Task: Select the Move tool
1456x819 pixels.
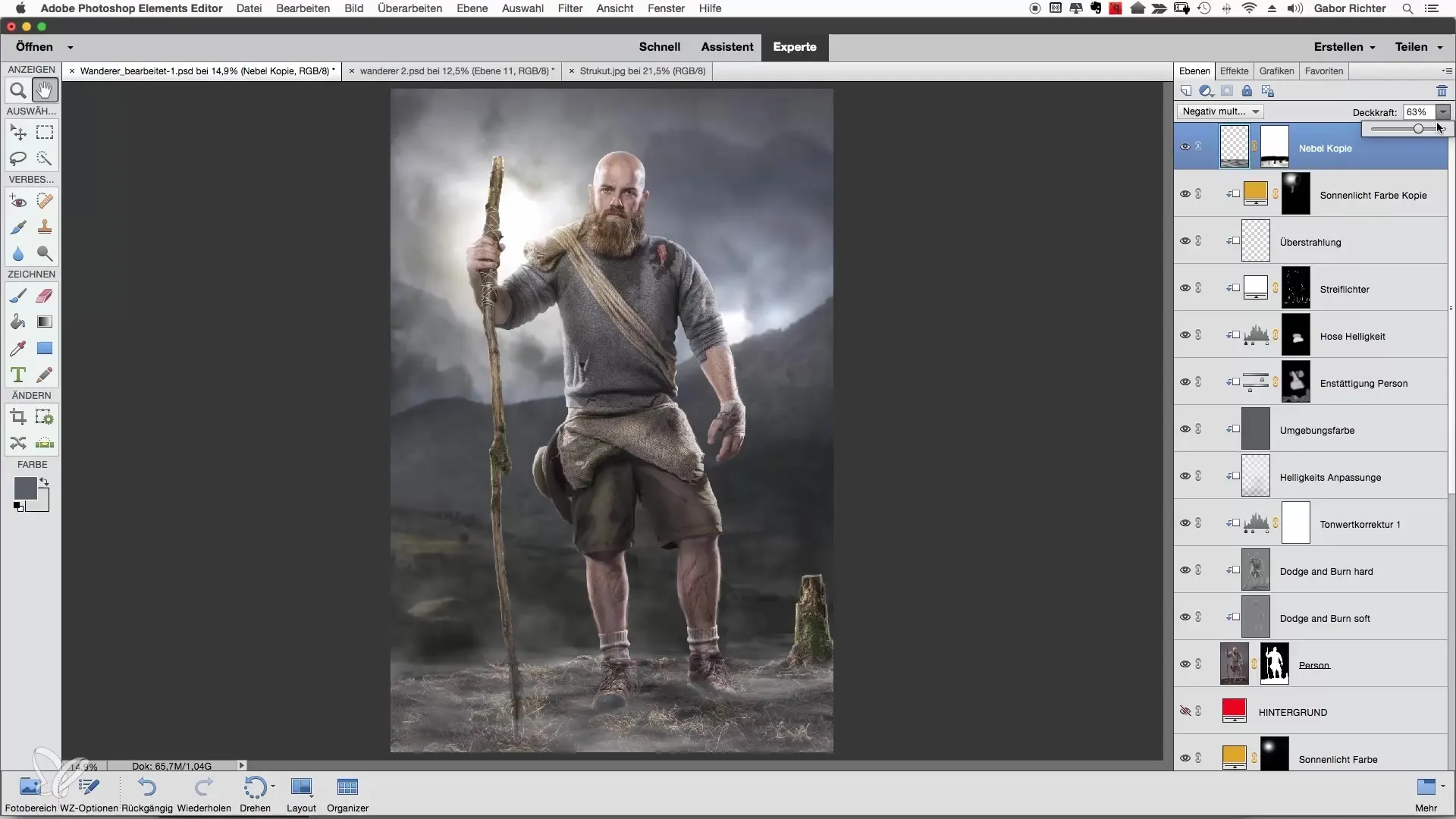Action: [x=18, y=133]
